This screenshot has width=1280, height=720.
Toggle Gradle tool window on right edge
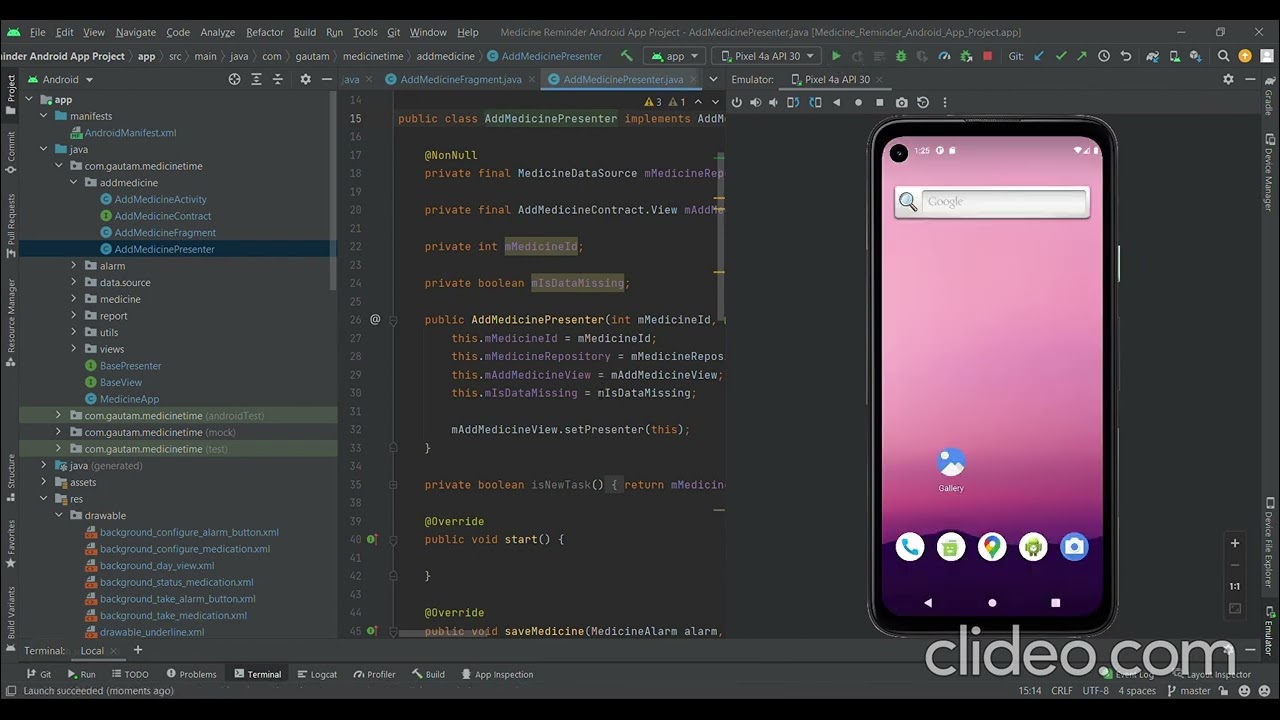click(1269, 96)
